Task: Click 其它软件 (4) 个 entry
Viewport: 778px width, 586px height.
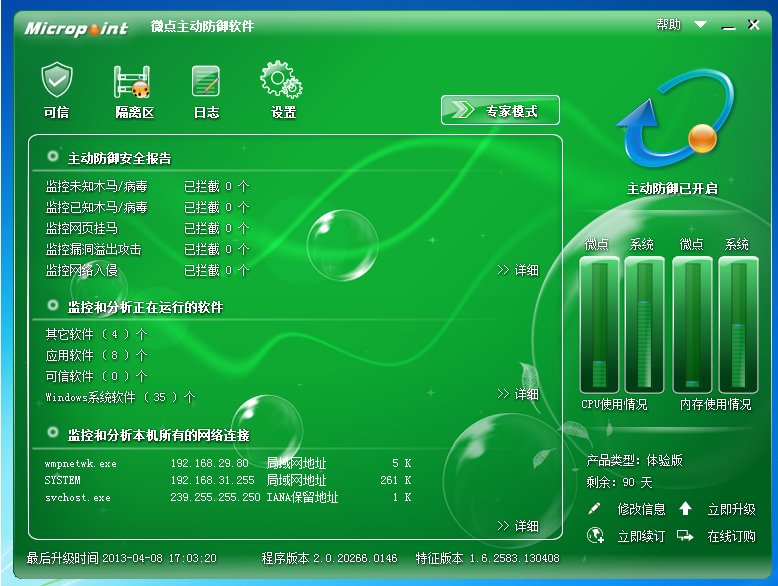Action: [x=96, y=334]
